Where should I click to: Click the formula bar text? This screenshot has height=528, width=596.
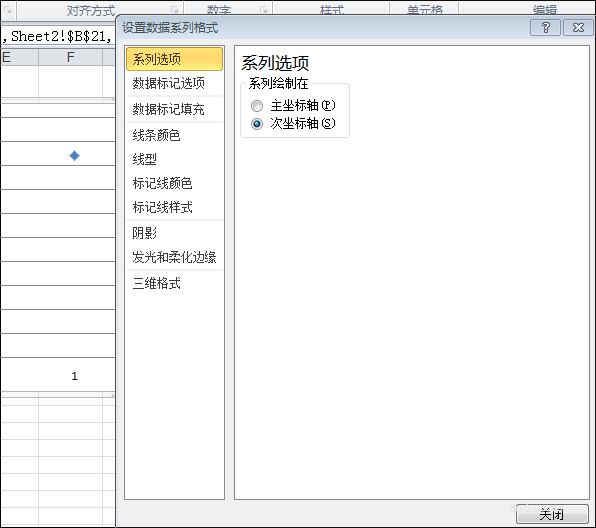[x=58, y=36]
